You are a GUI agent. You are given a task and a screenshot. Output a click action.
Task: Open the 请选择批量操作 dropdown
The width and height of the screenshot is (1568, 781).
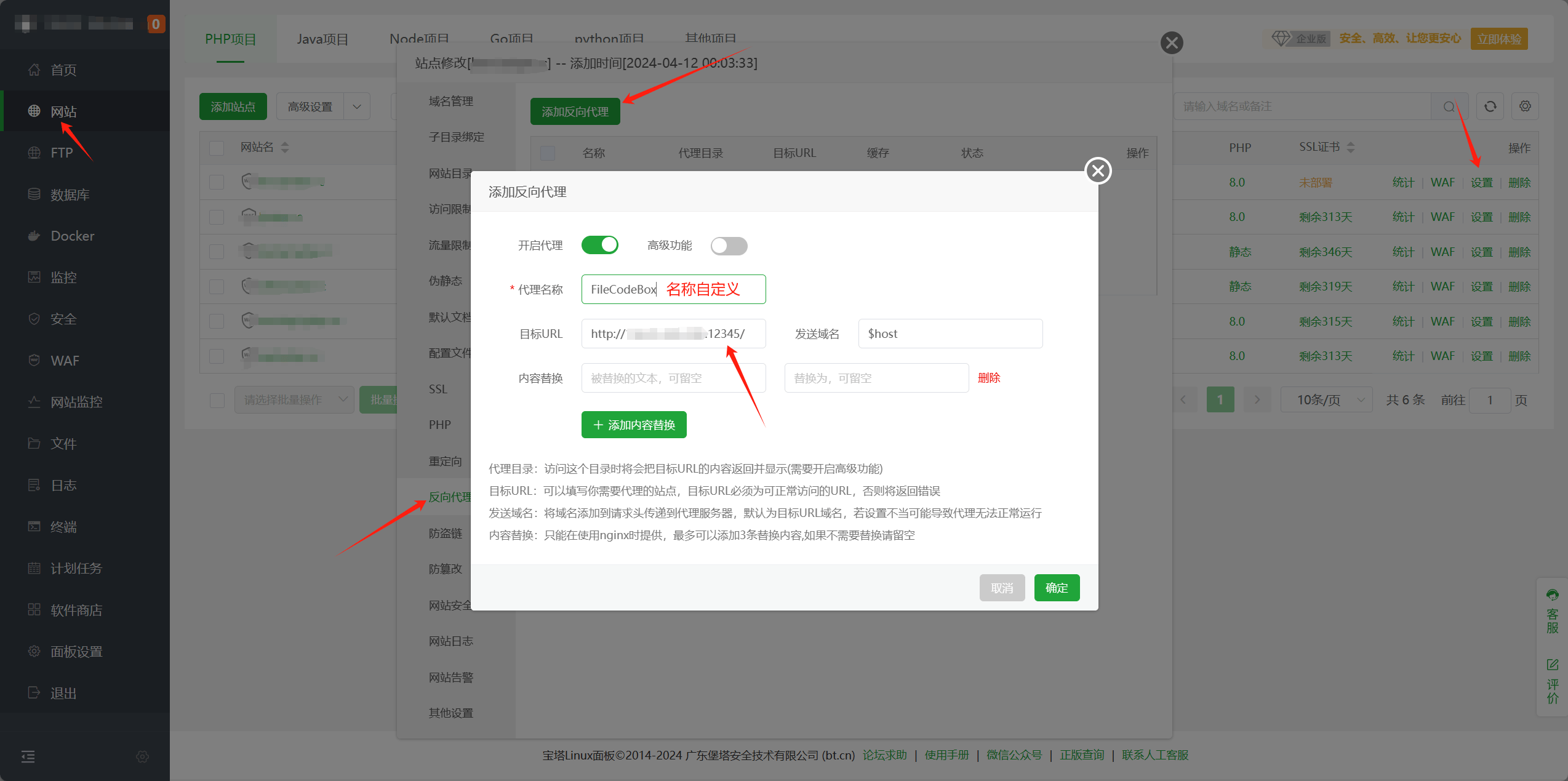tap(294, 400)
